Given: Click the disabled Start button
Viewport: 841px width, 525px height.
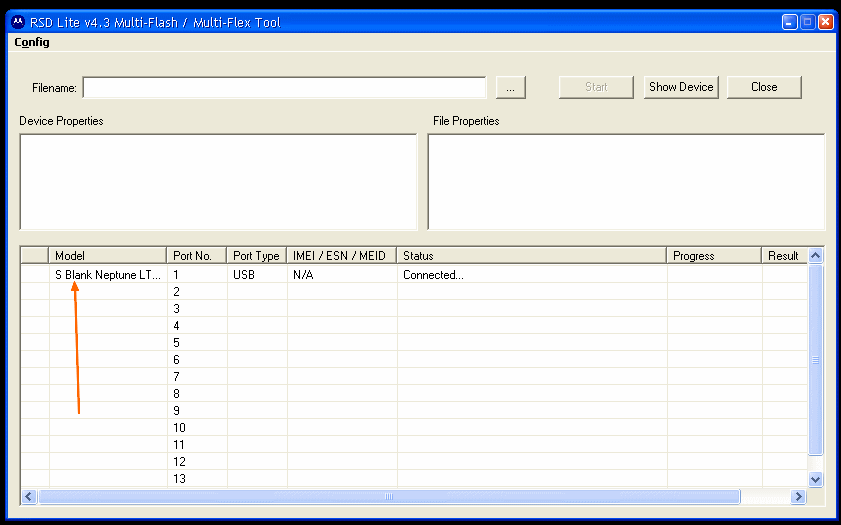Looking at the screenshot, I should [x=596, y=87].
